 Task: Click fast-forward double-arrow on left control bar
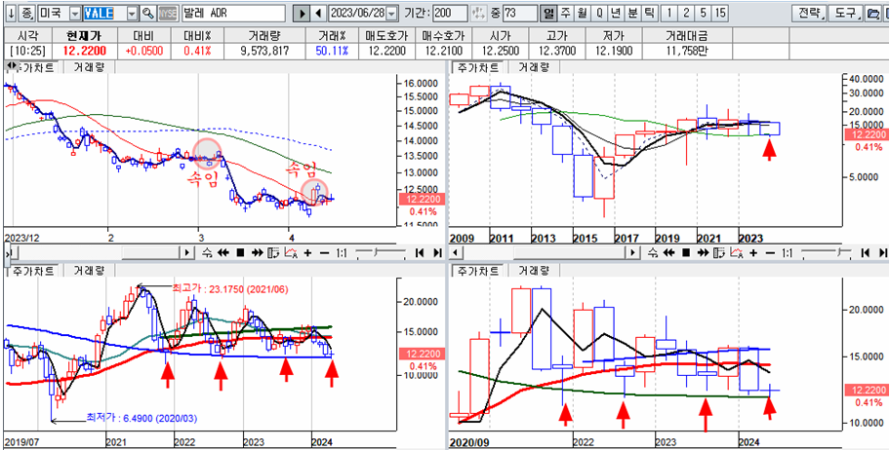(x=257, y=253)
